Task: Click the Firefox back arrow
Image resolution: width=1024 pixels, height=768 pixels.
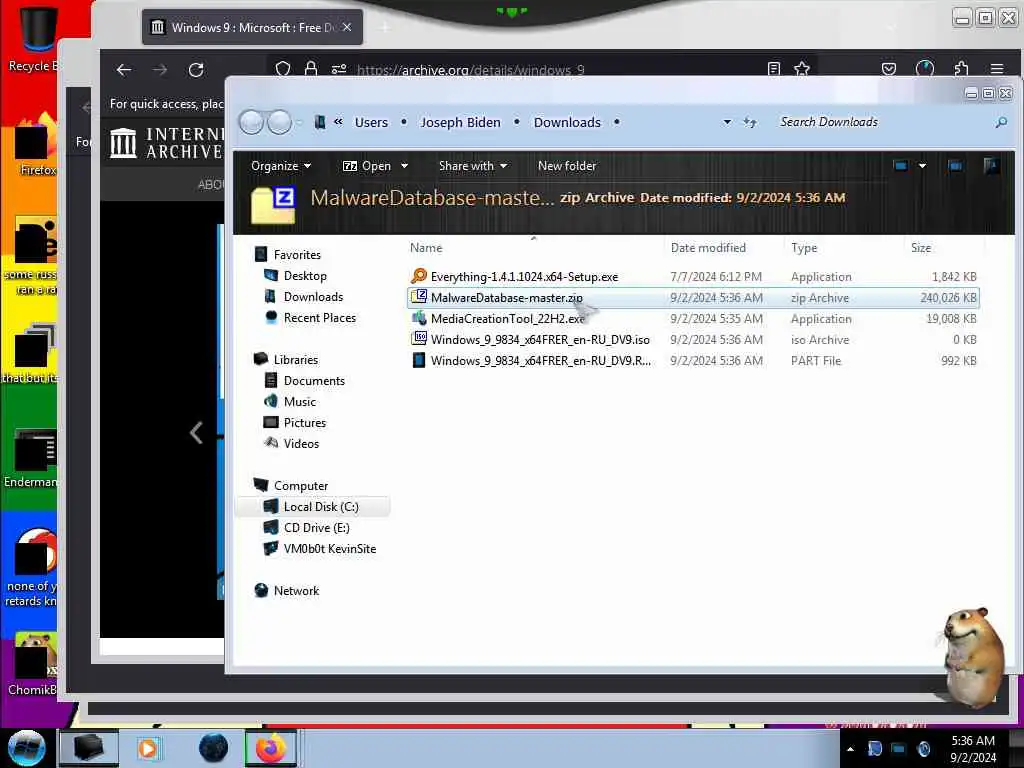Action: click(x=123, y=70)
